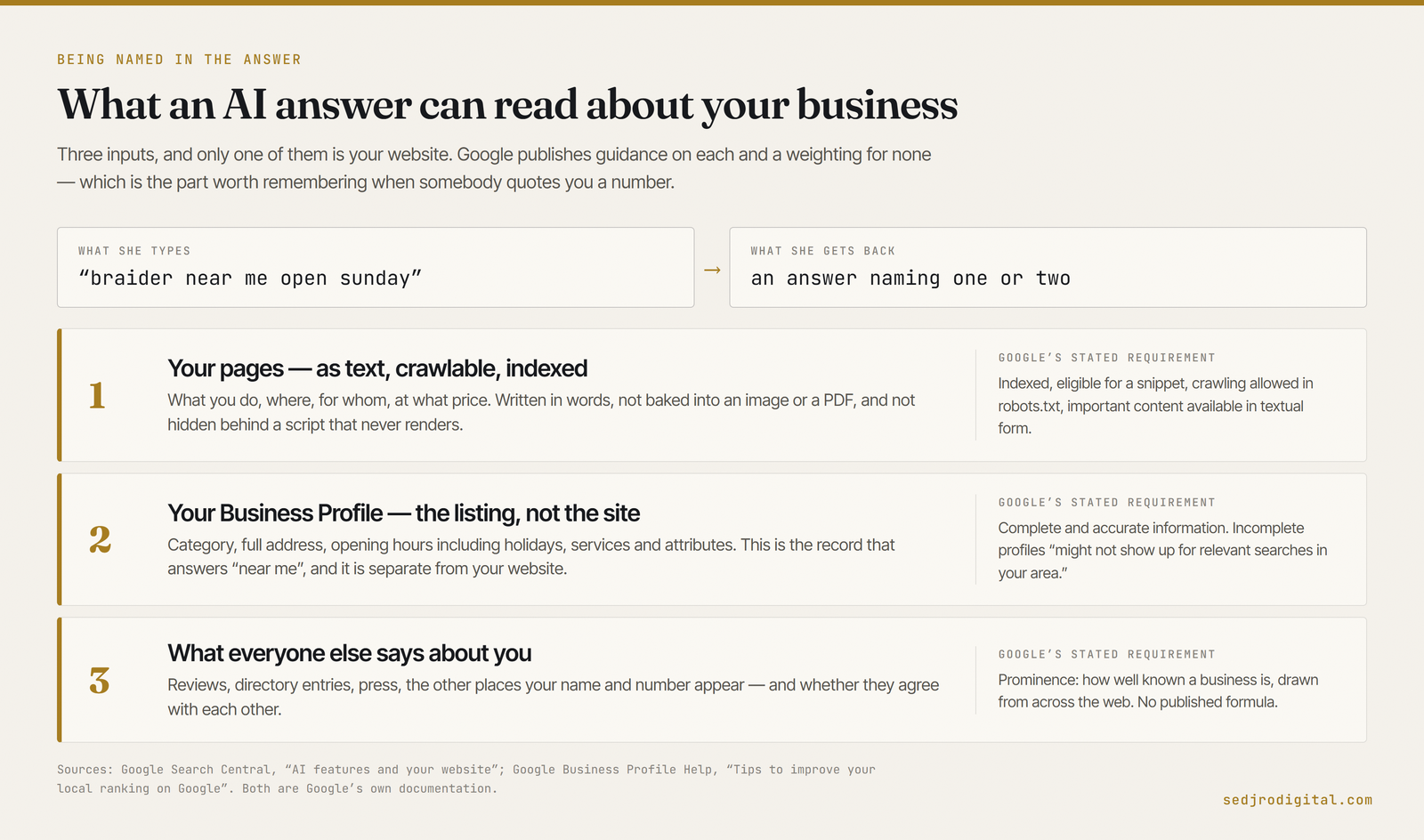This screenshot has height=840, width=1424.
Task: Select the query text 'braider near me open sunday'
Action: (x=250, y=279)
